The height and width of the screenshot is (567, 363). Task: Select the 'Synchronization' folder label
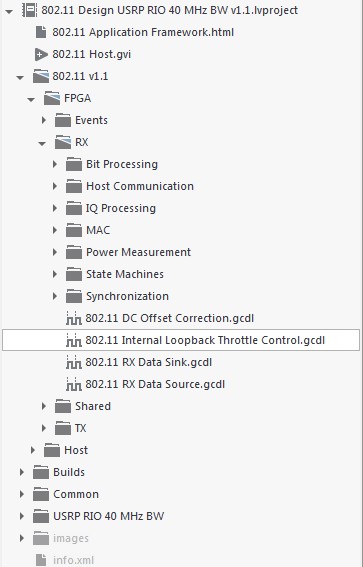click(127, 297)
